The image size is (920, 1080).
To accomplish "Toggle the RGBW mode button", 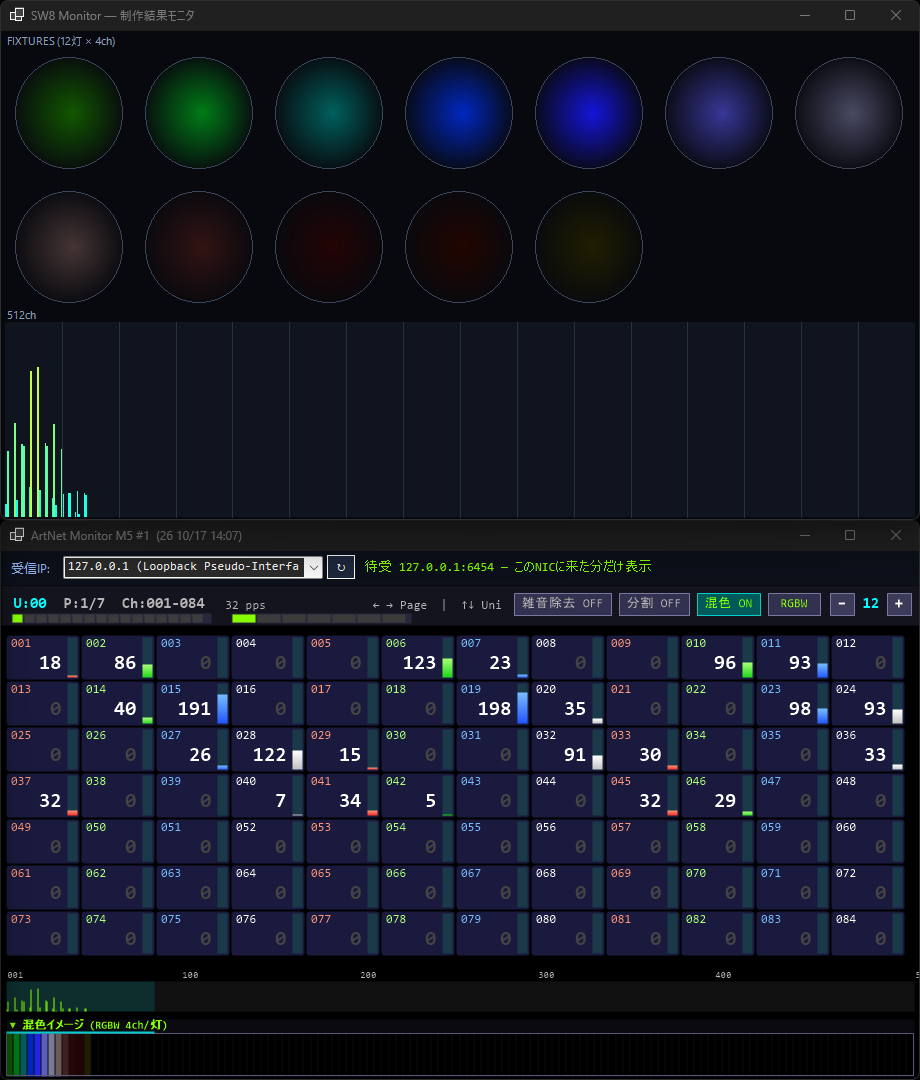I will [794, 603].
